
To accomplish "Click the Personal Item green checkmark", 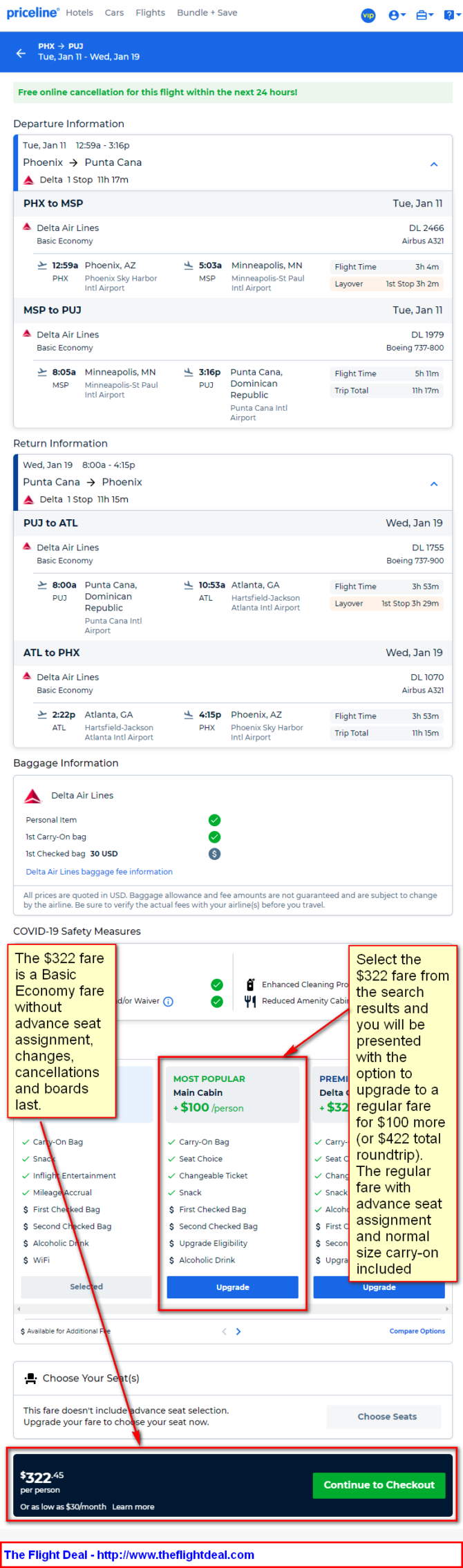I will pos(214,820).
